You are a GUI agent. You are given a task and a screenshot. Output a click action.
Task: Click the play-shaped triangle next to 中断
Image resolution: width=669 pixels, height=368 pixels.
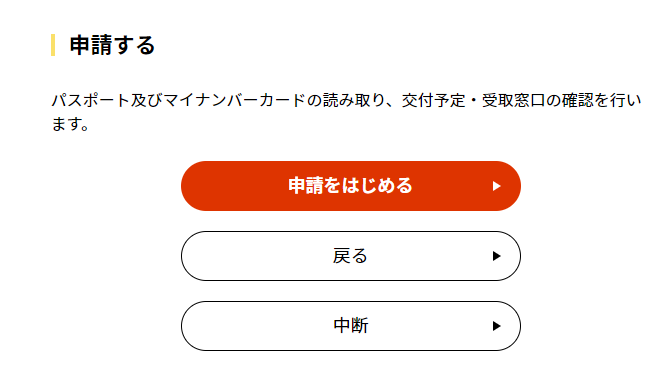point(496,326)
